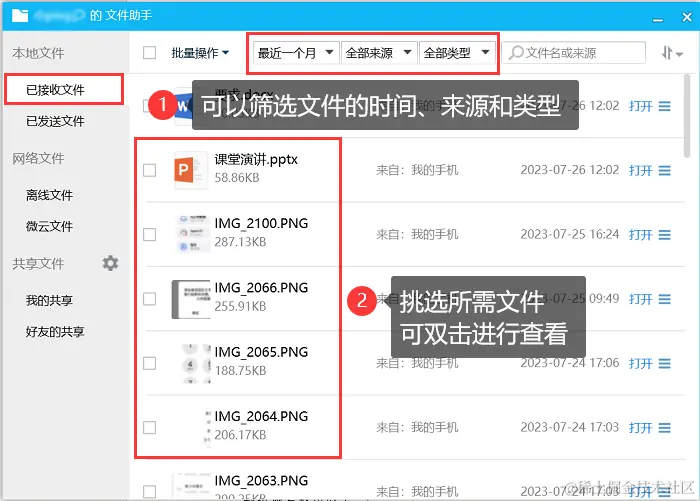Click 打开 link for IMG_2100.PNG
This screenshot has width=700, height=501.
point(641,235)
